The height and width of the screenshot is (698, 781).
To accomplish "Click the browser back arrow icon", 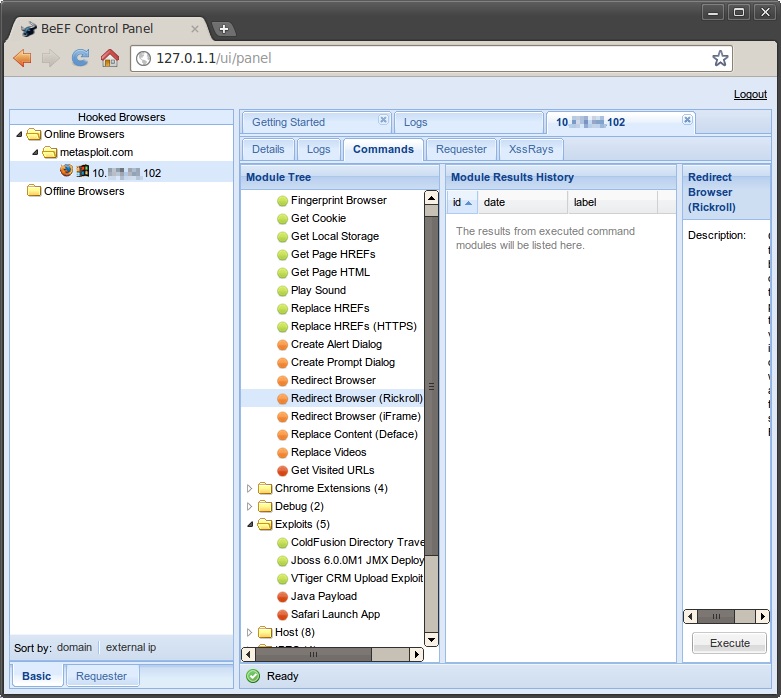I will point(22,58).
